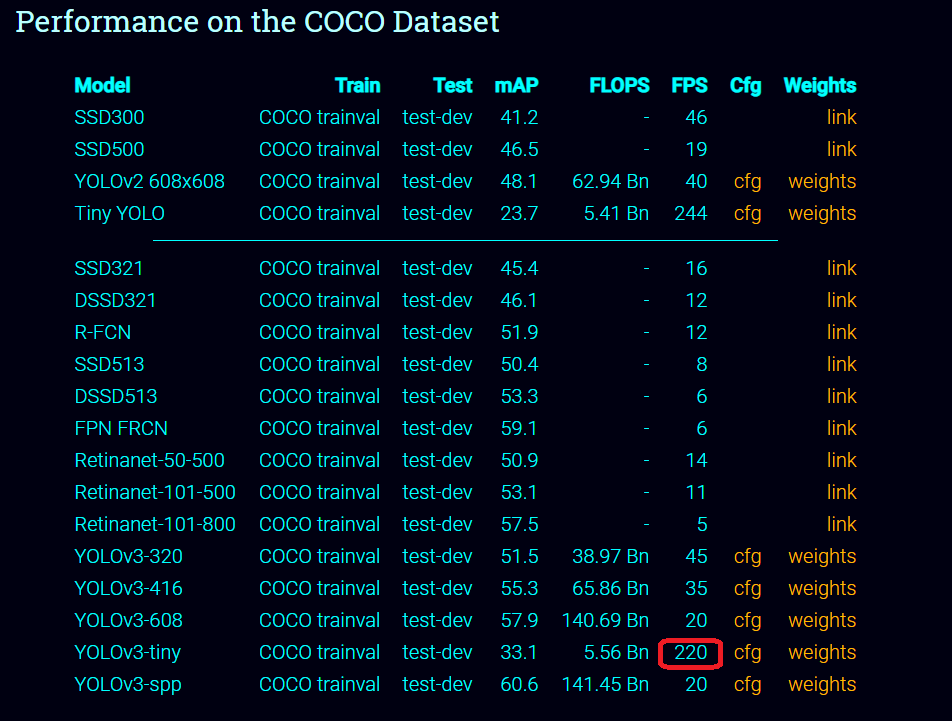Click the Weights column header
Viewport: 952px width, 721px height.
click(820, 86)
